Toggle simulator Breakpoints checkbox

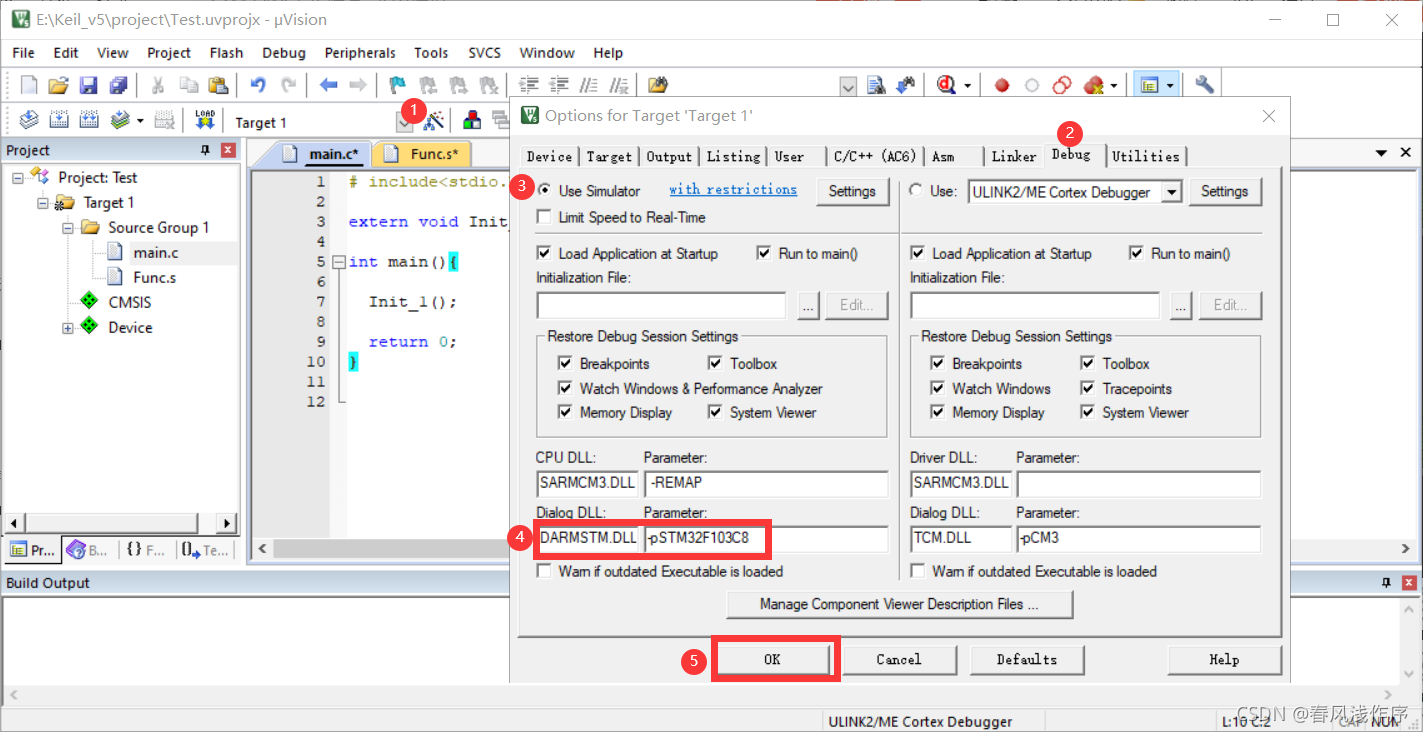click(566, 364)
